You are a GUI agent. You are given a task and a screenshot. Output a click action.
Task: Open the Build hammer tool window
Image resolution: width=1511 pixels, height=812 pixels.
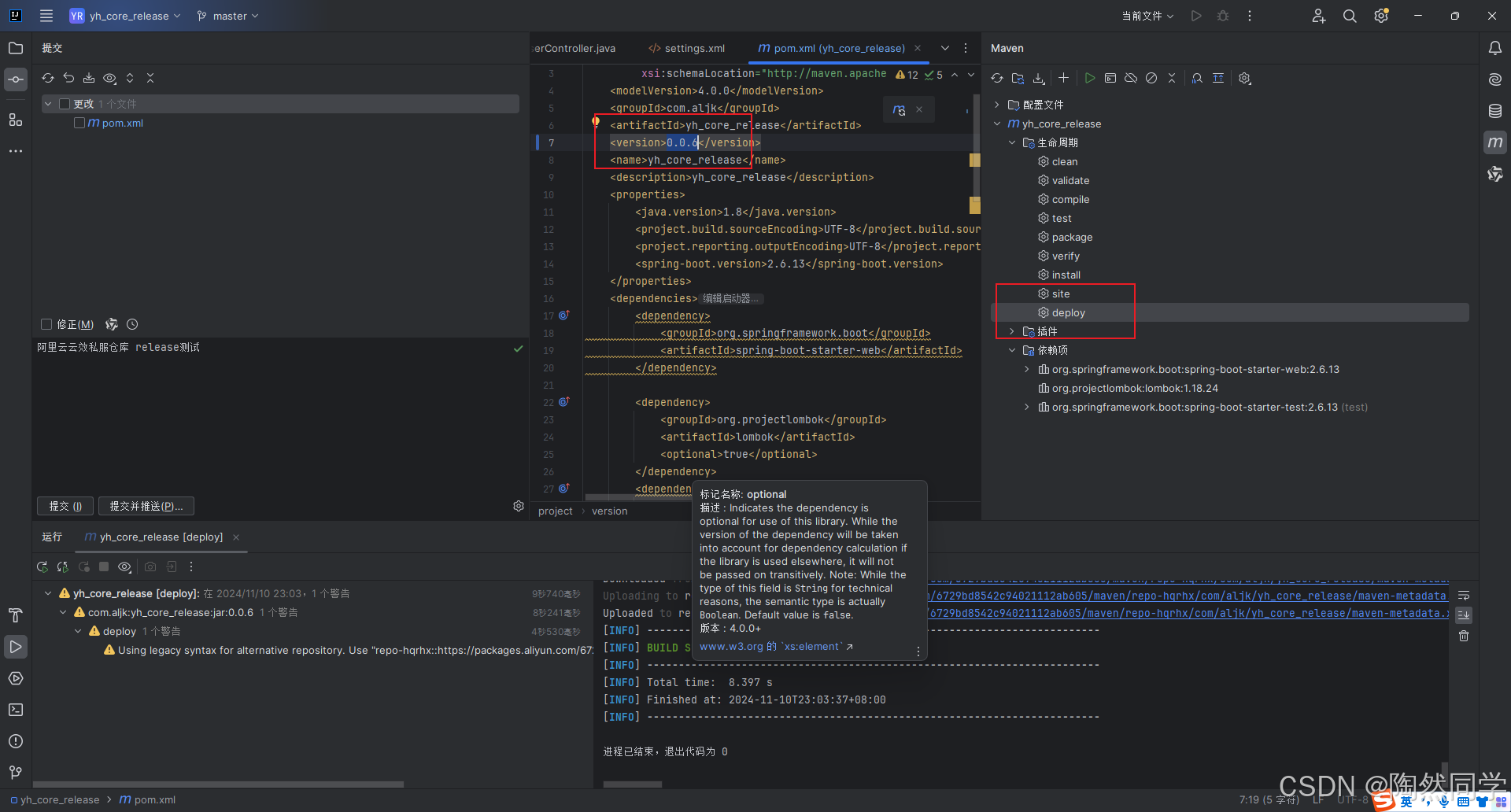[x=16, y=615]
